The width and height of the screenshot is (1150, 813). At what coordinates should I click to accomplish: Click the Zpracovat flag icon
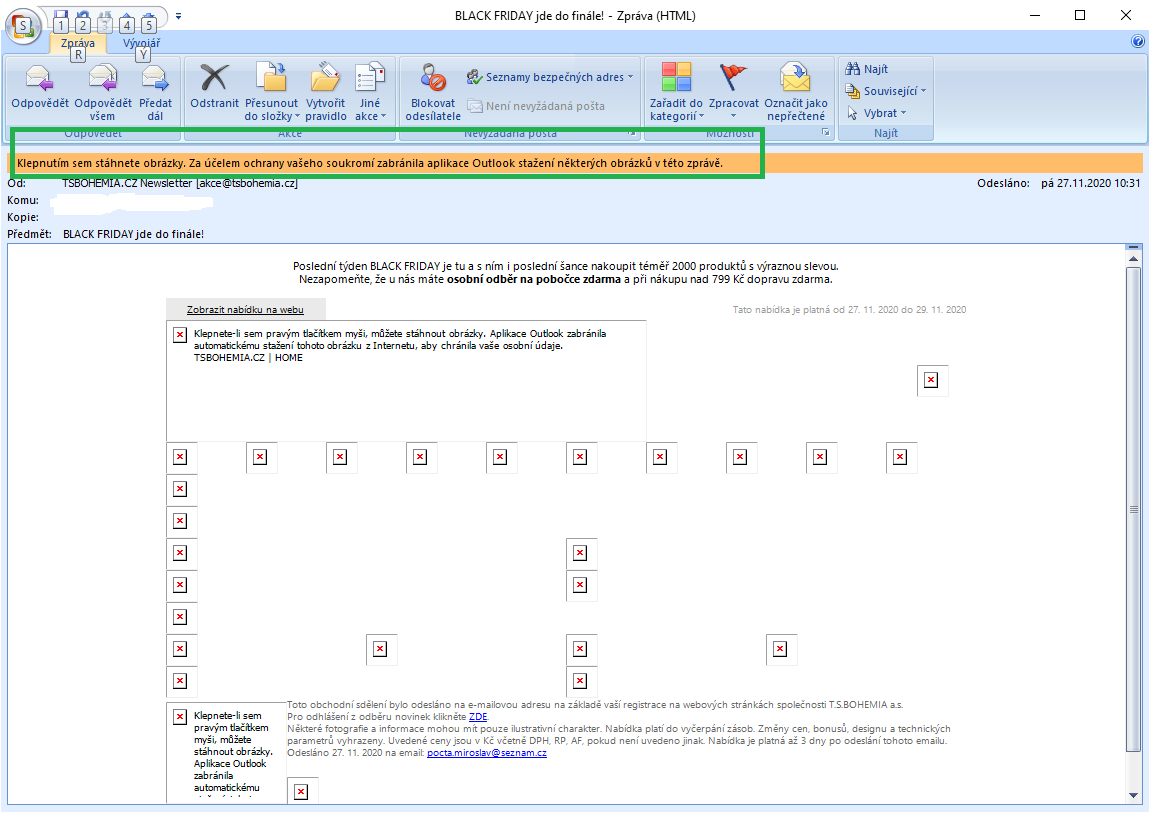[x=733, y=78]
